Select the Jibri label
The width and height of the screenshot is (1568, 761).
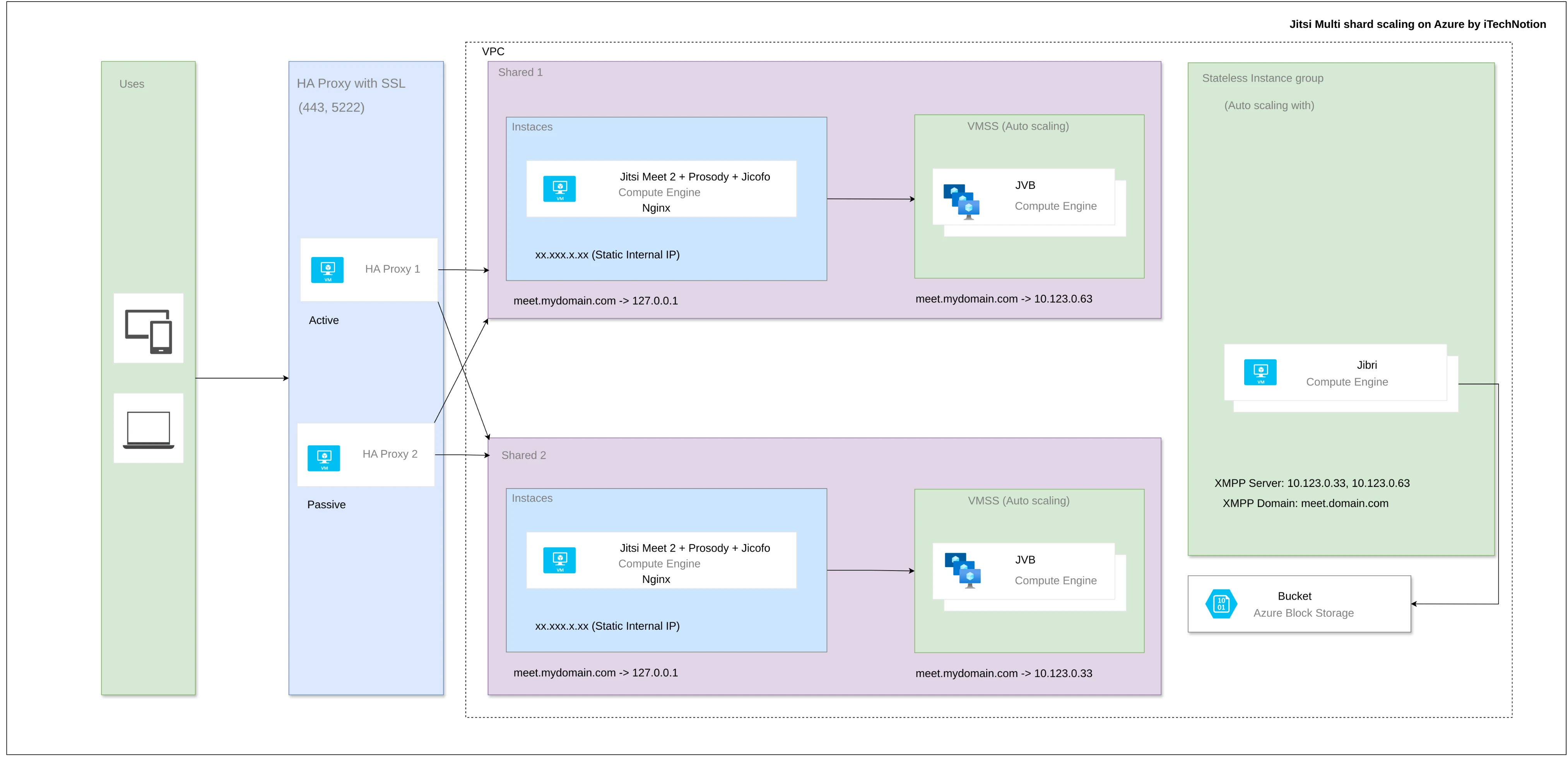pyautogui.click(x=1367, y=365)
